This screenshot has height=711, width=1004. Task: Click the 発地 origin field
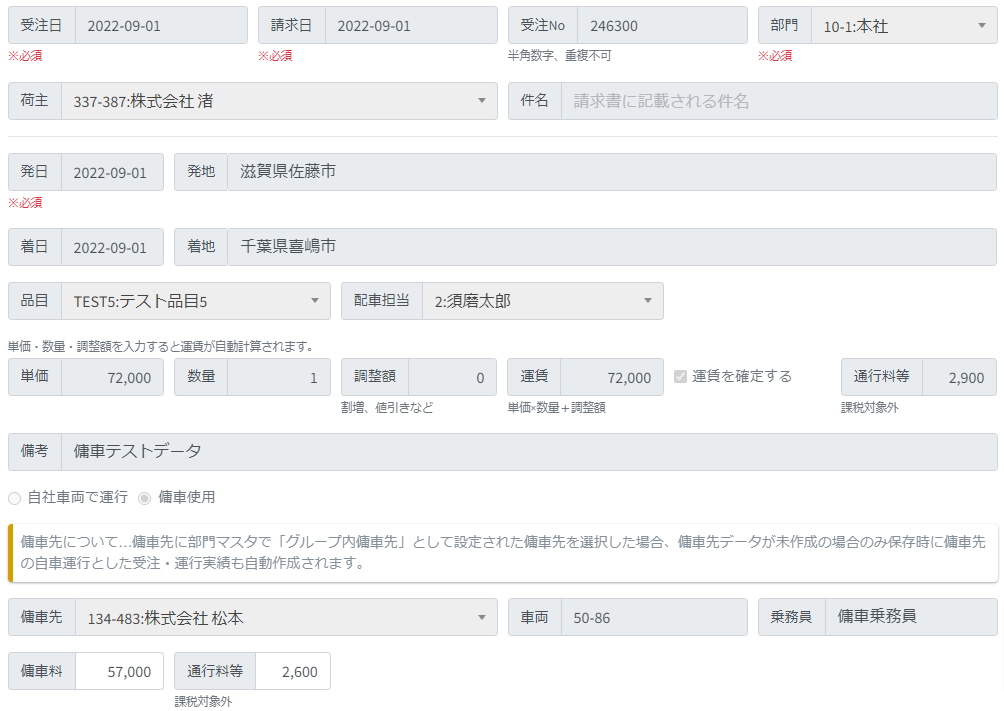click(611, 172)
